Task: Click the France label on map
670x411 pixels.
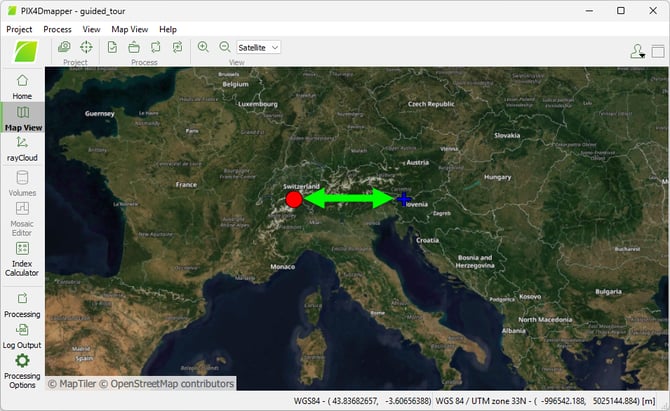Action: pos(186,185)
